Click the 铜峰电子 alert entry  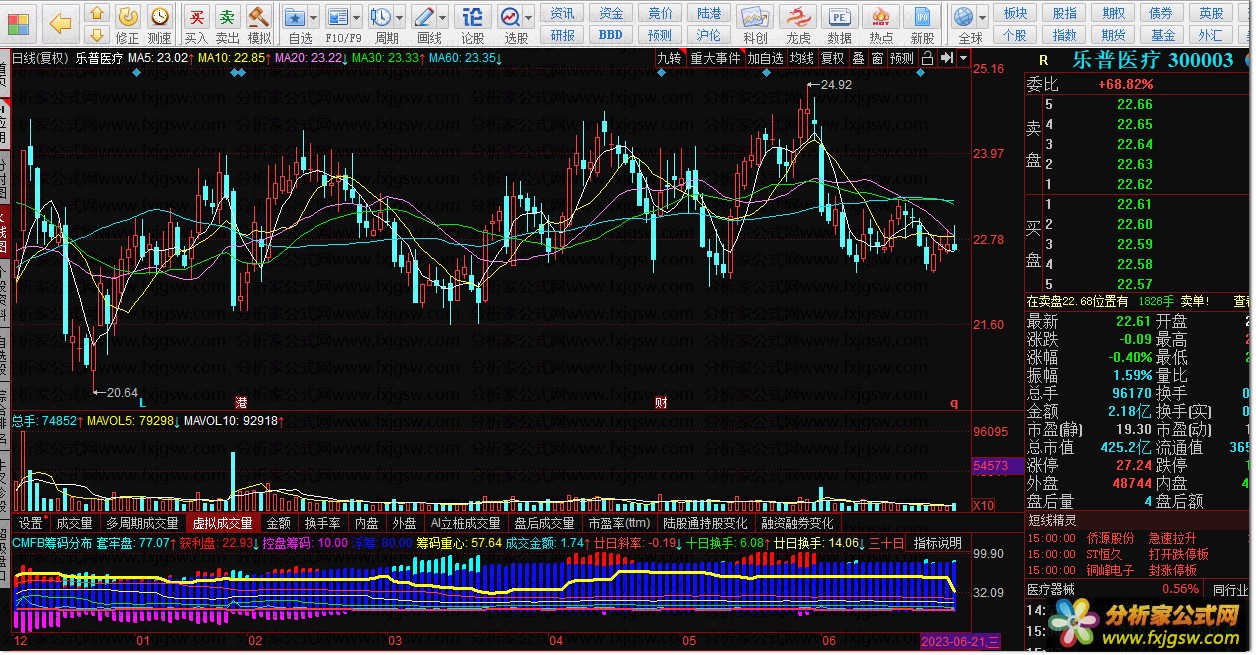coord(1111,570)
